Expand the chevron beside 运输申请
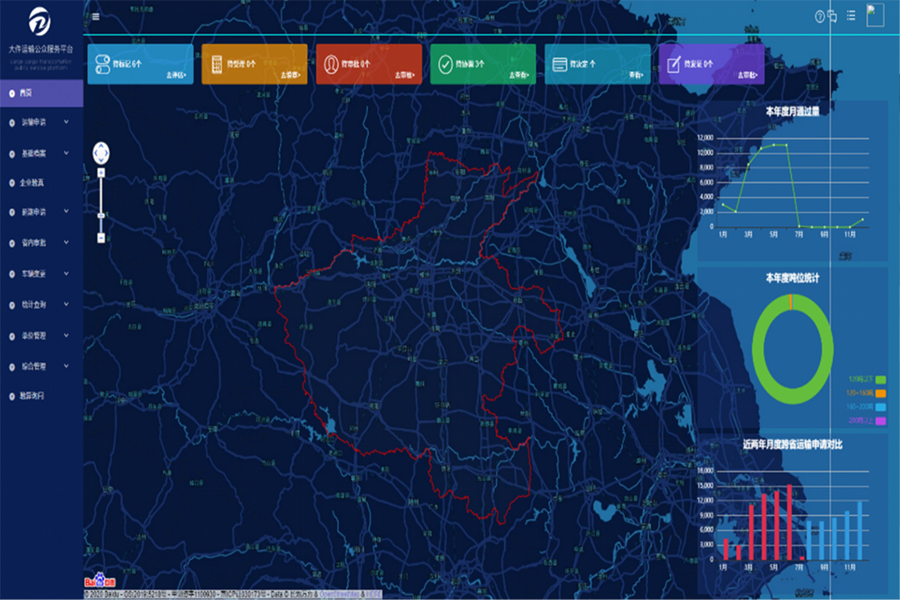 coord(67,122)
